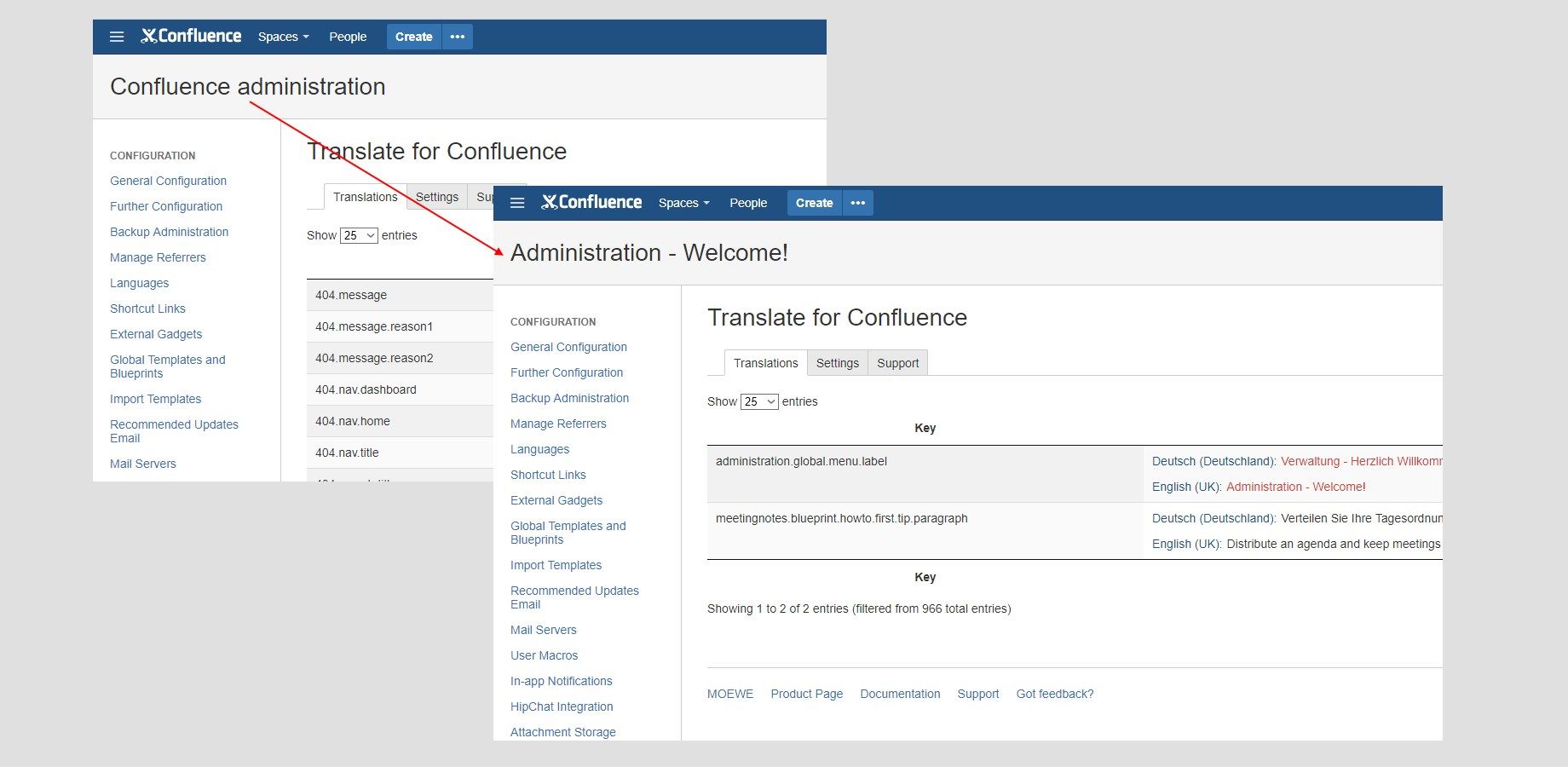The height and width of the screenshot is (767, 1568).
Task: Open ellipsis create menu in front window
Action: pyautogui.click(x=858, y=203)
